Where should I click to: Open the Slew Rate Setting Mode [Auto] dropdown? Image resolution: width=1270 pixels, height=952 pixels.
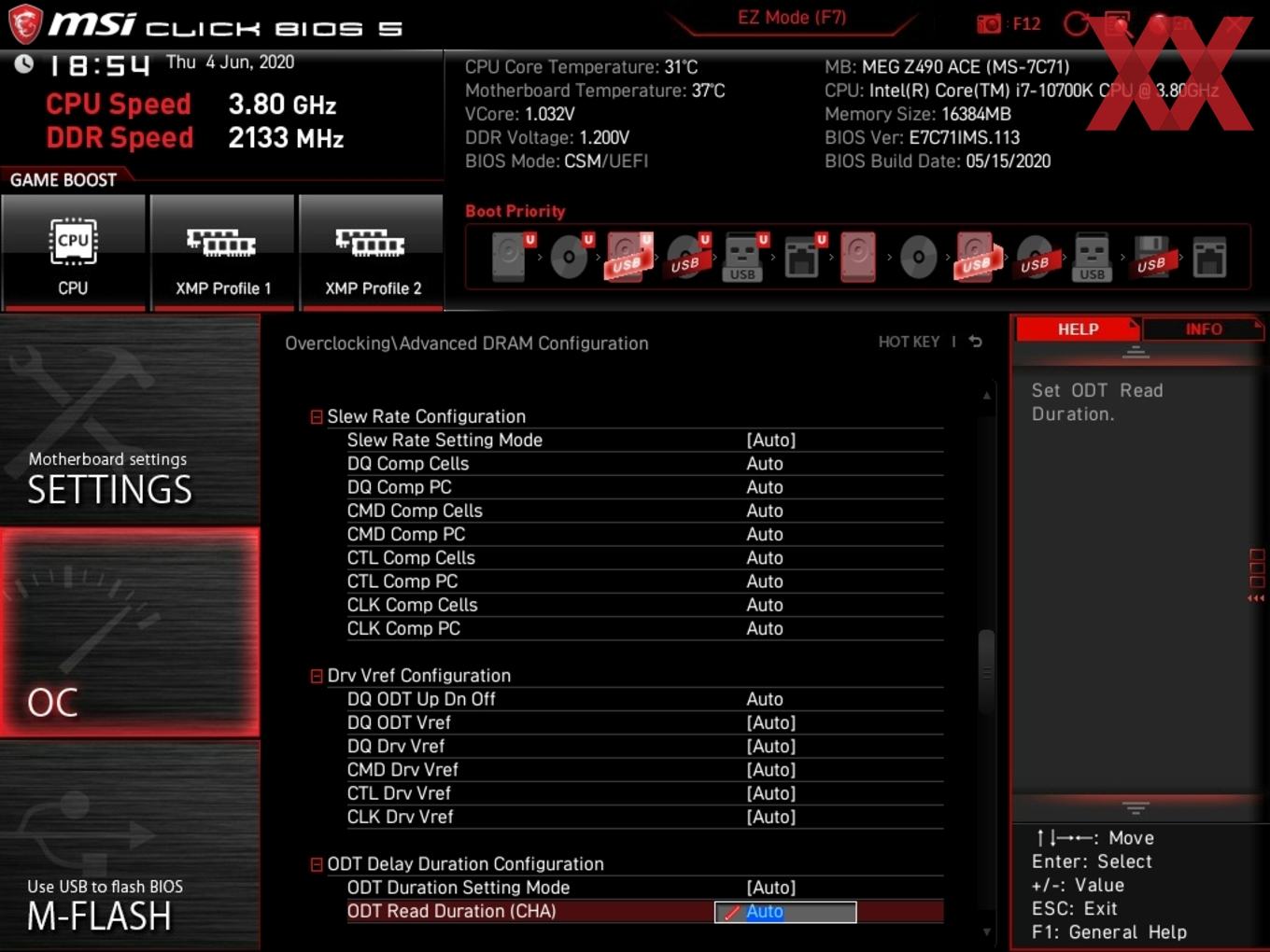pos(771,440)
